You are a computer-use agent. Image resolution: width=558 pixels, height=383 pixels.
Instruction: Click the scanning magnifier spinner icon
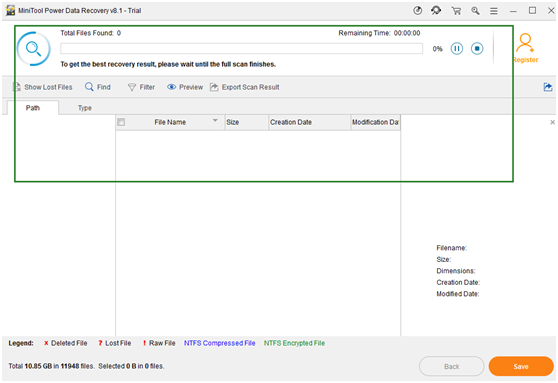click(34, 48)
